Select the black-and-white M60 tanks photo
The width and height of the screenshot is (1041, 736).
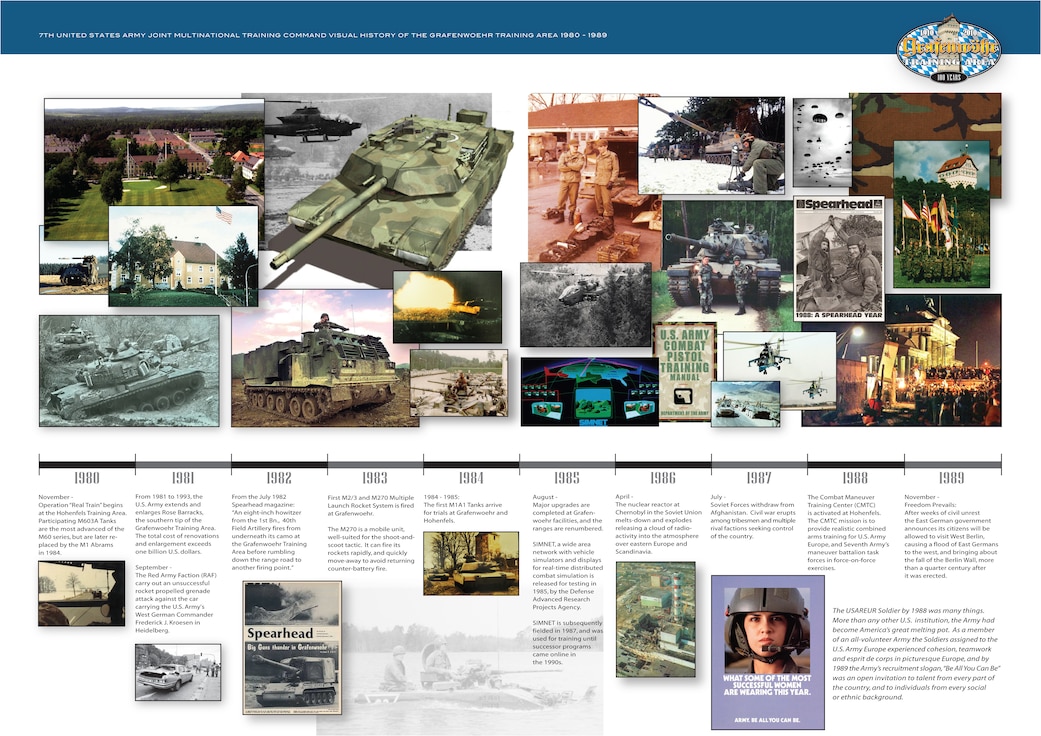129,370
